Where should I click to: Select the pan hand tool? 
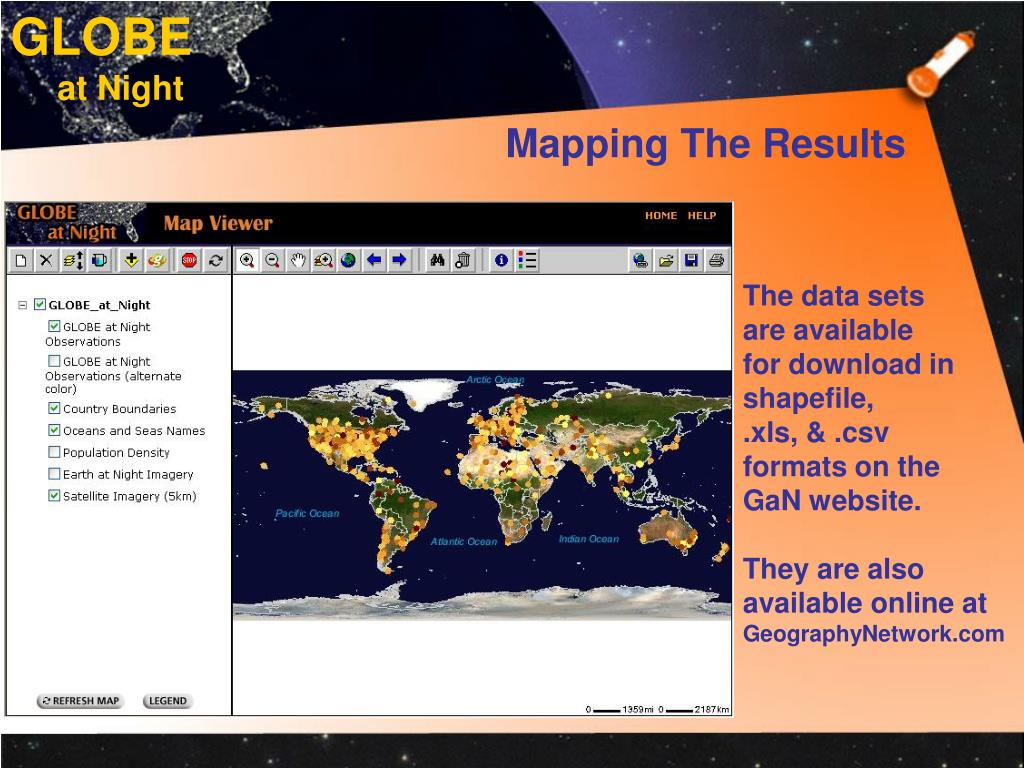[x=298, y=261]
